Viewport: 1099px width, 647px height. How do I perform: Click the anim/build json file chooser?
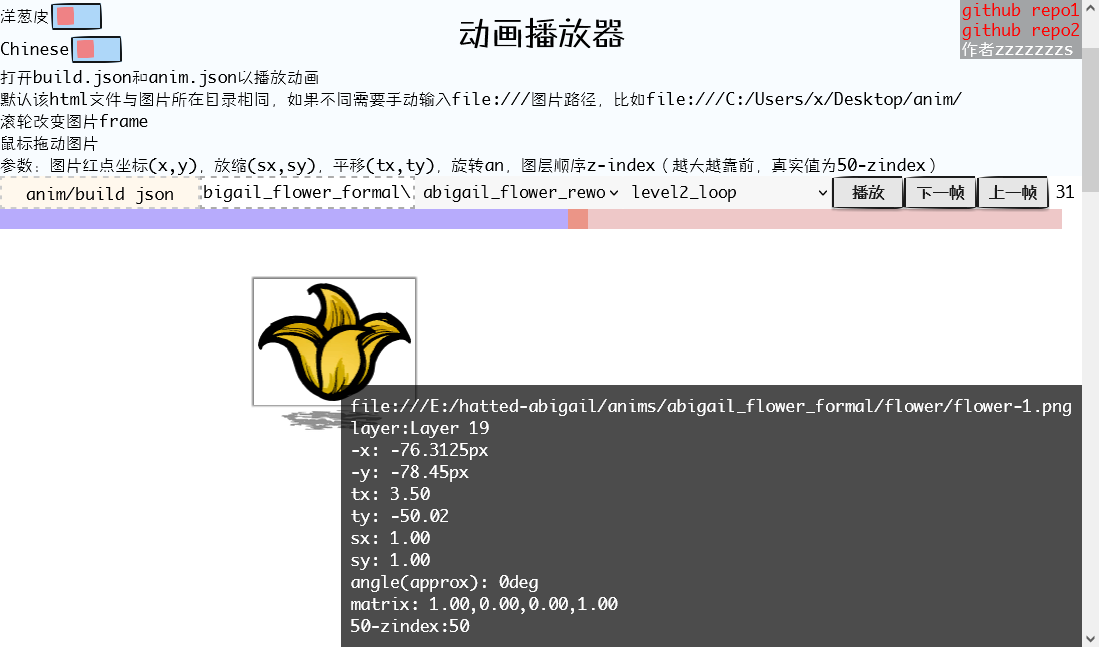tap(100, 194)
